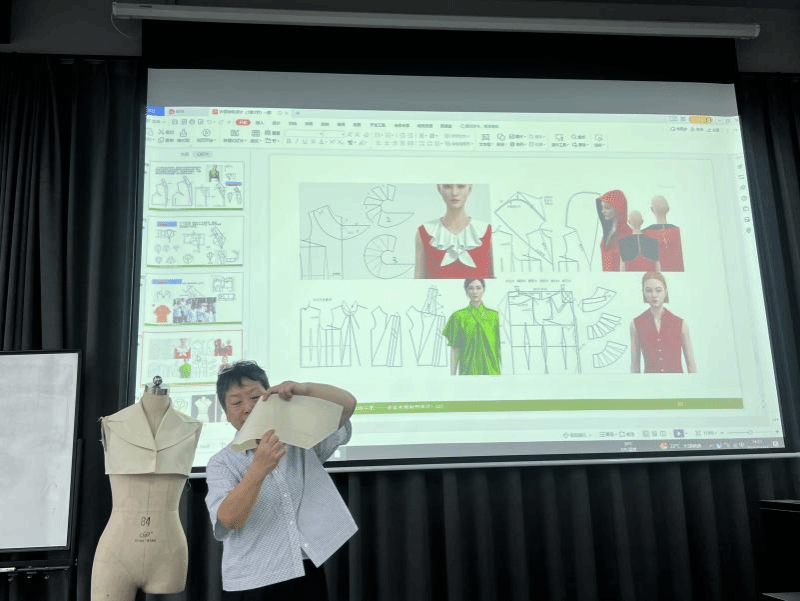Open the zoom percentage dropdown in status bar
This screenshot has height=601, width=800.
[x=711, y=434]
